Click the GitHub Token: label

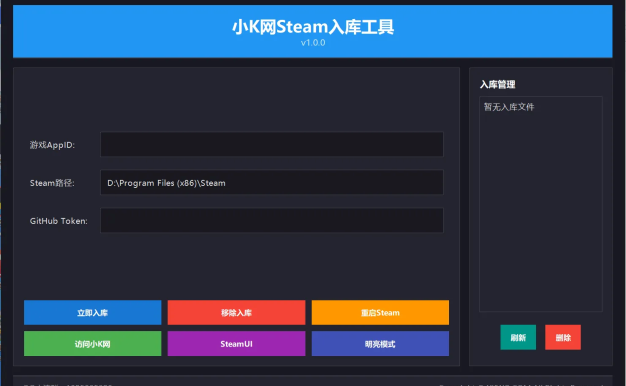(x=59, y=221)
